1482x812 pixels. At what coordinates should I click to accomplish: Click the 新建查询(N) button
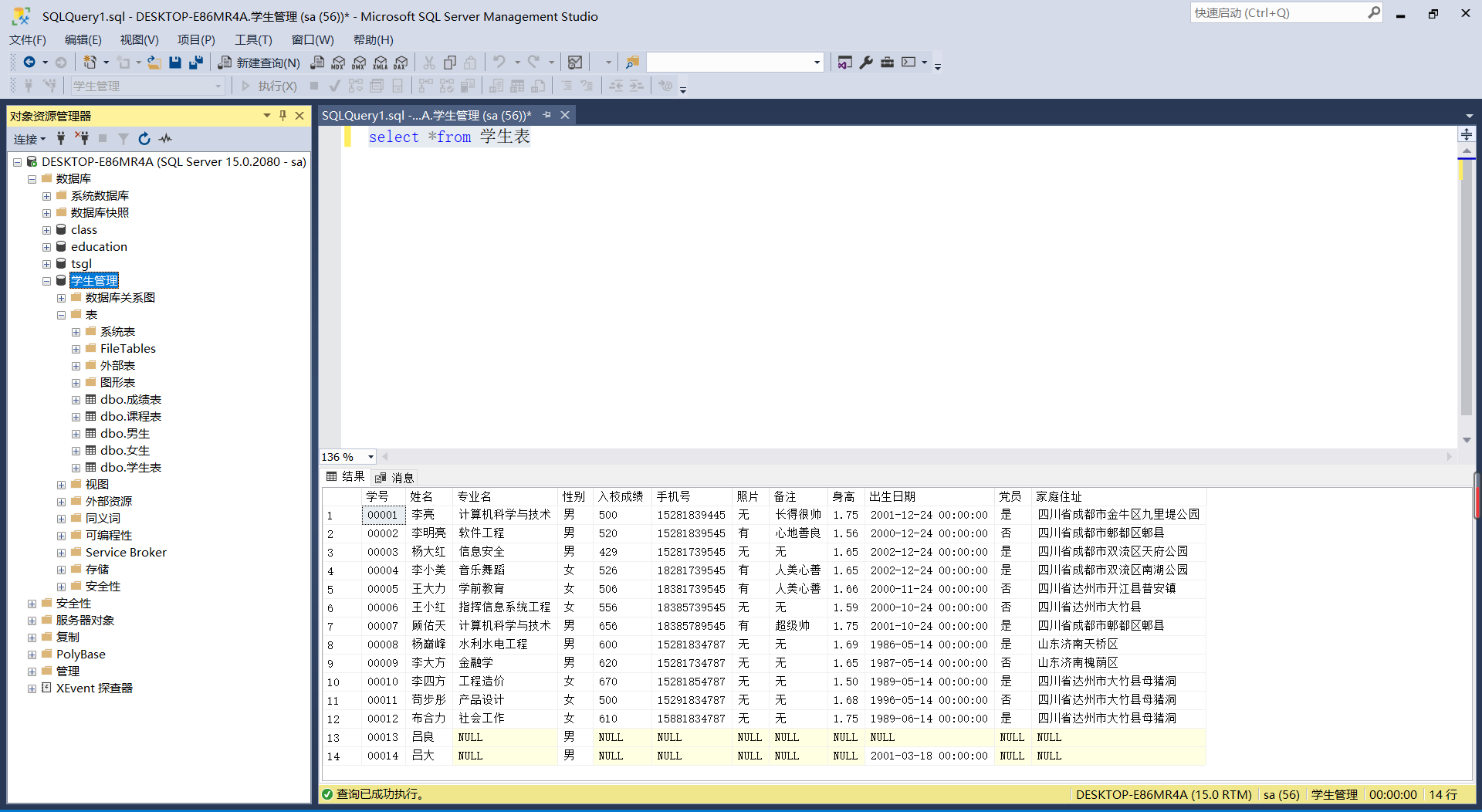[259, 63]
